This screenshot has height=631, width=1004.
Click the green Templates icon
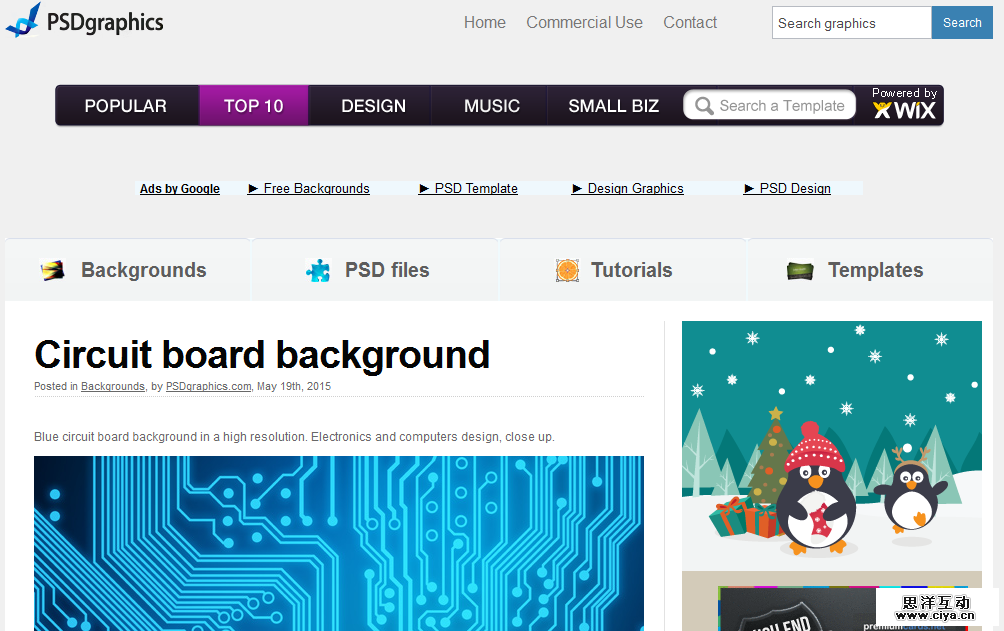pos(800,270)
